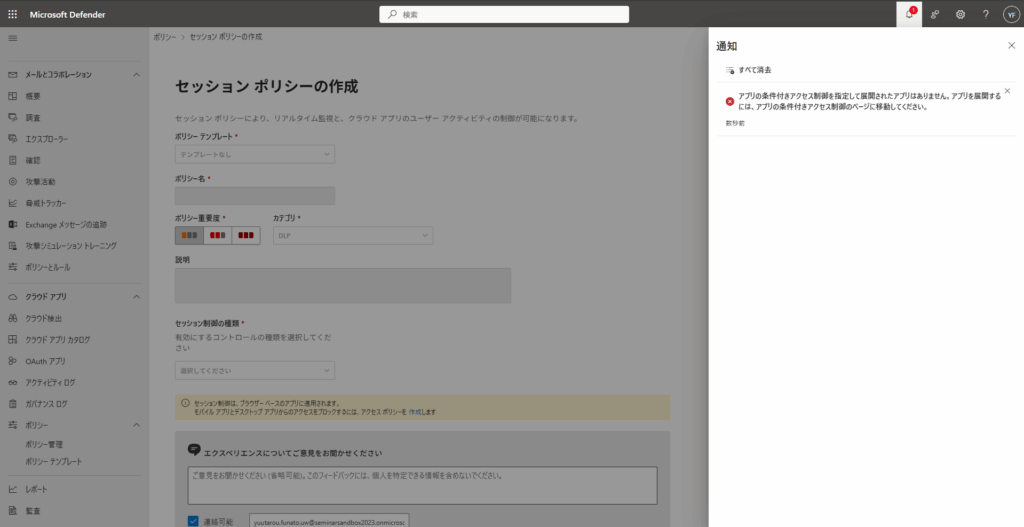
Task: Select the low severity level button
Action: pos(189,235)
